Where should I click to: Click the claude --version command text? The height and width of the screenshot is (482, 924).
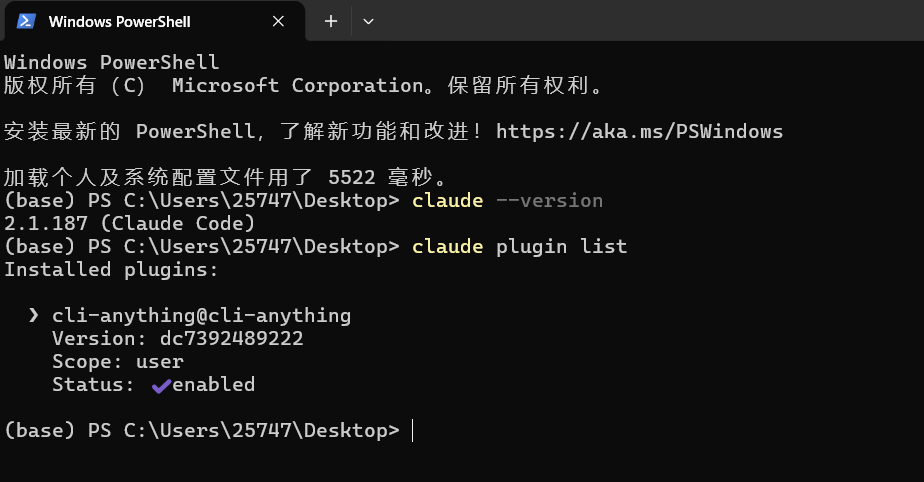pos(507,200)
